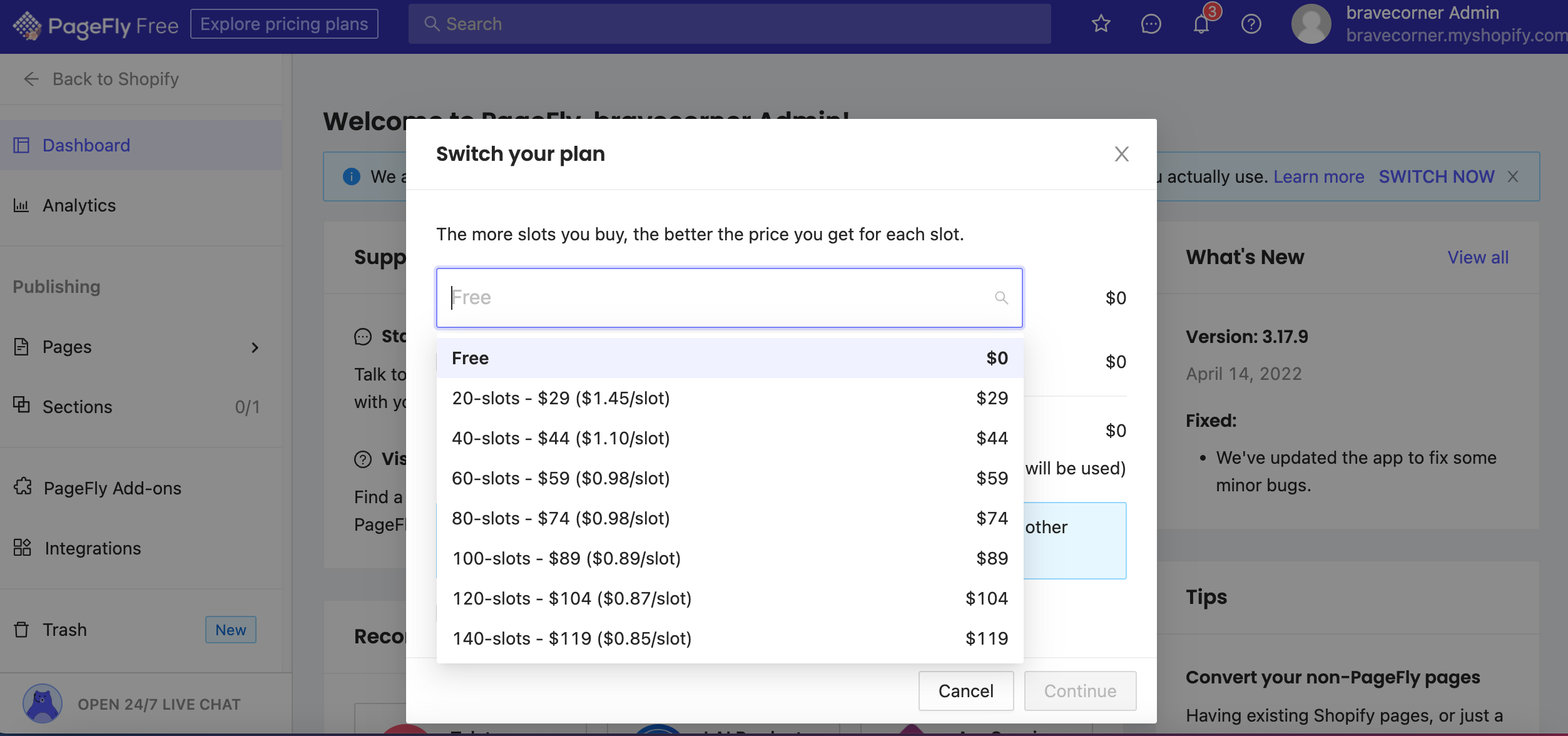Focus the plan selection combo box
The height and width of the screenshot is (736, 1568).
[x=730, y=298]
